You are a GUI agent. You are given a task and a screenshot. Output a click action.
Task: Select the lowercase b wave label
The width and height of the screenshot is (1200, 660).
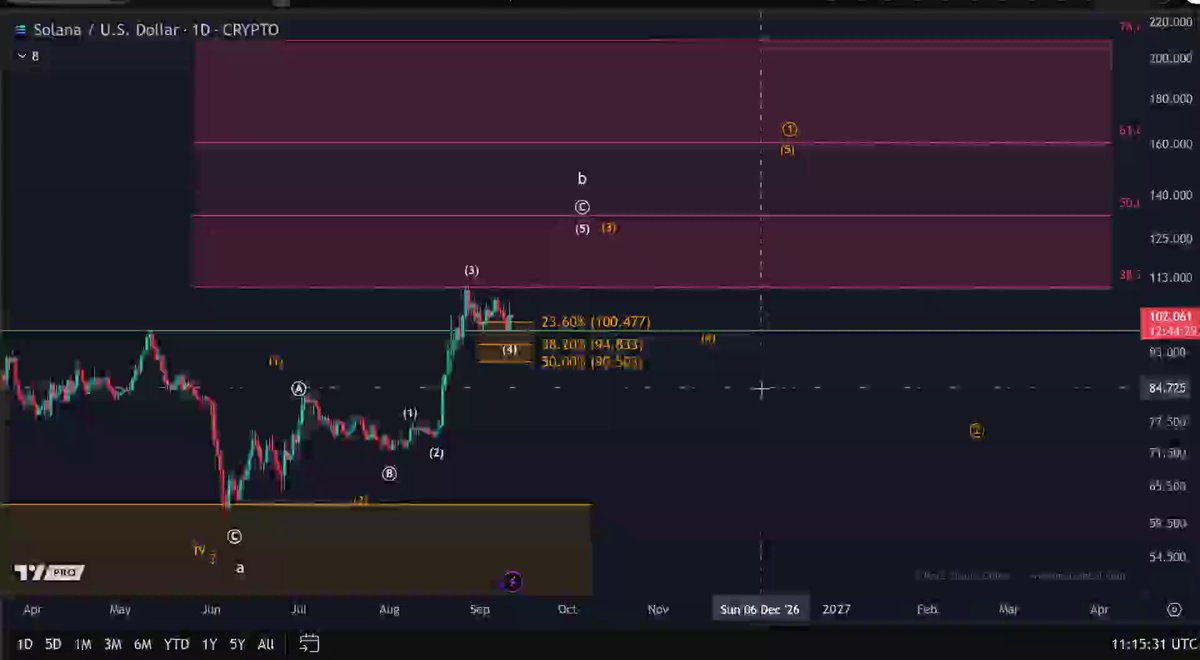[x=582, y=179]
